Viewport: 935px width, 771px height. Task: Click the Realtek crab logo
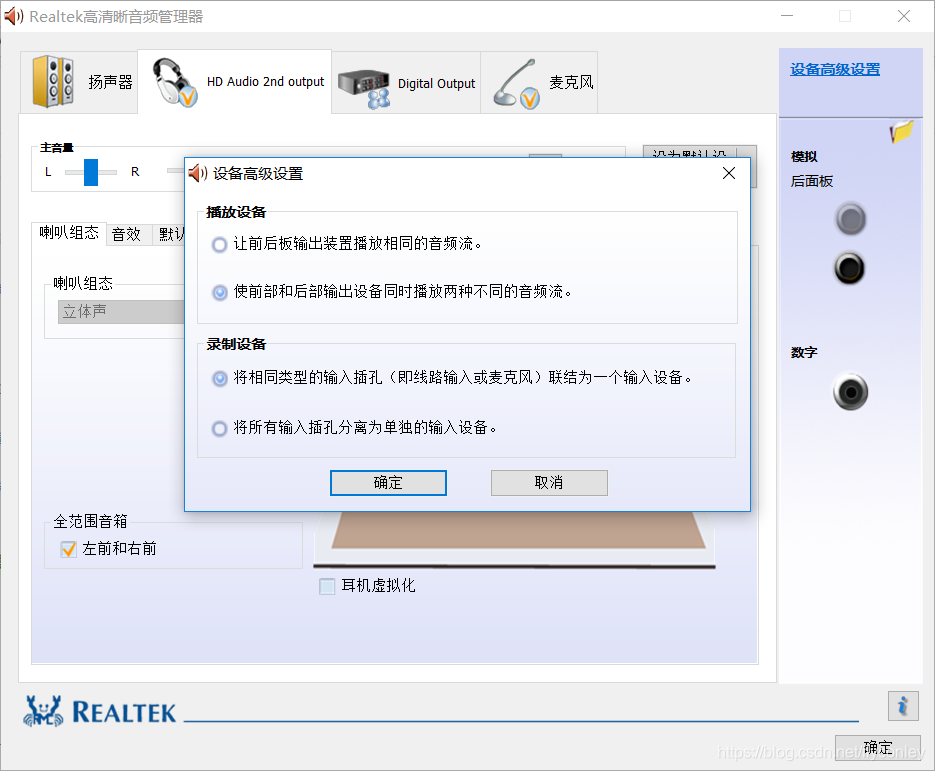coord(44,711)
